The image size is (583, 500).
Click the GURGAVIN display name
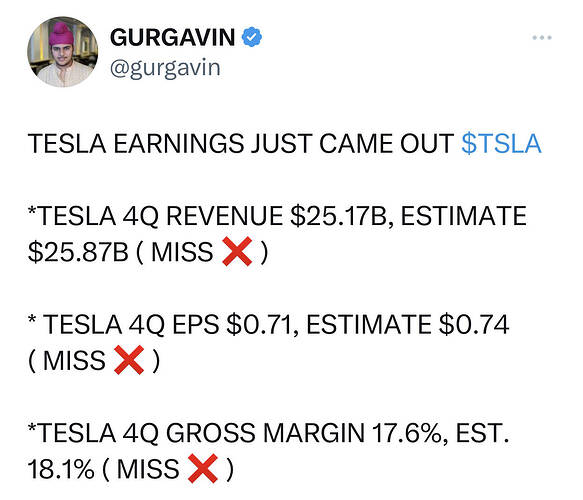click(x=173, y=37)
